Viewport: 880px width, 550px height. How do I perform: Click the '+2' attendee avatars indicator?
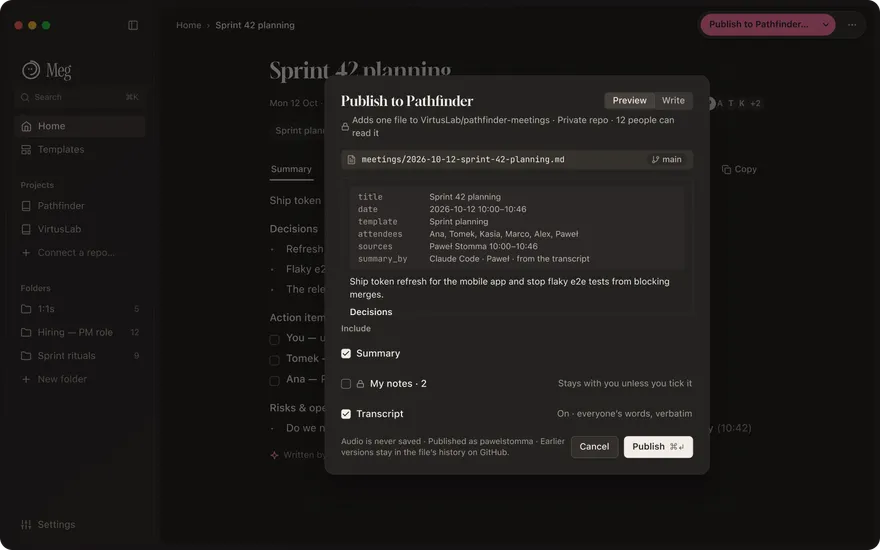point(755,103)
